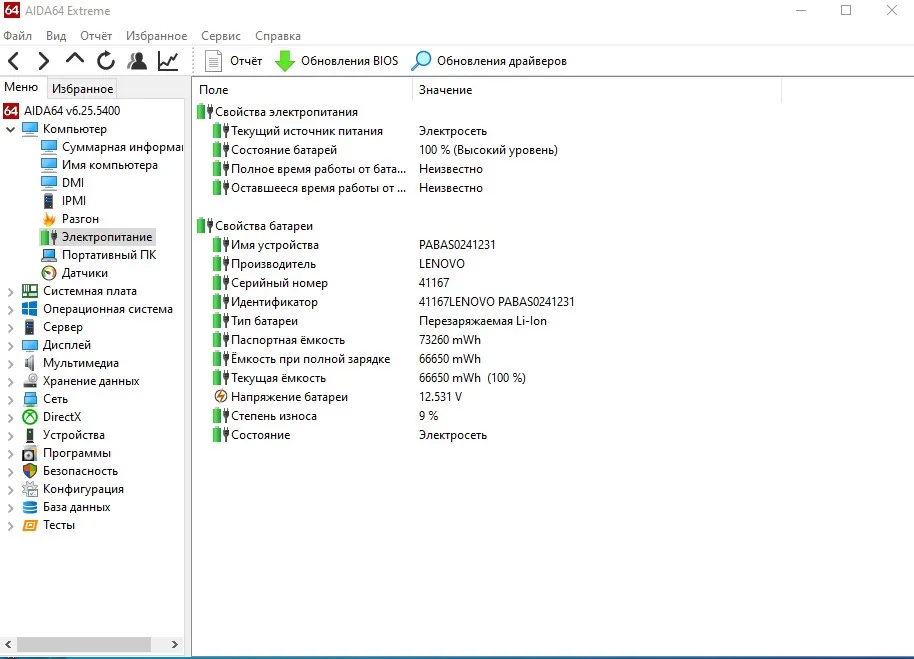Click the Тесты benchmark icon
The height and width of the screenshot is (659, 914).
[30, 525]
